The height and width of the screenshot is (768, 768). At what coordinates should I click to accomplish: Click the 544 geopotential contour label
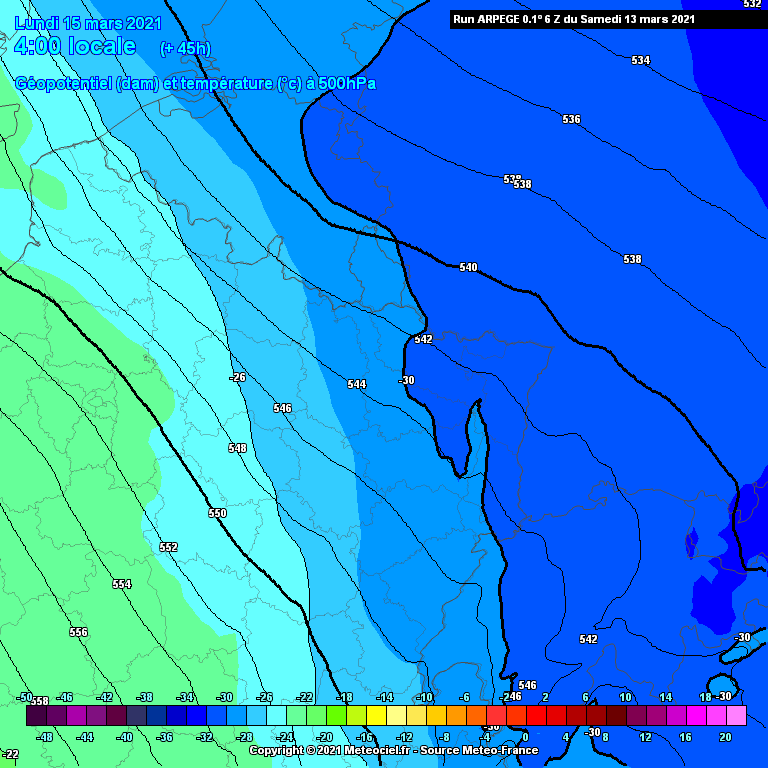(x=357, y=384)
